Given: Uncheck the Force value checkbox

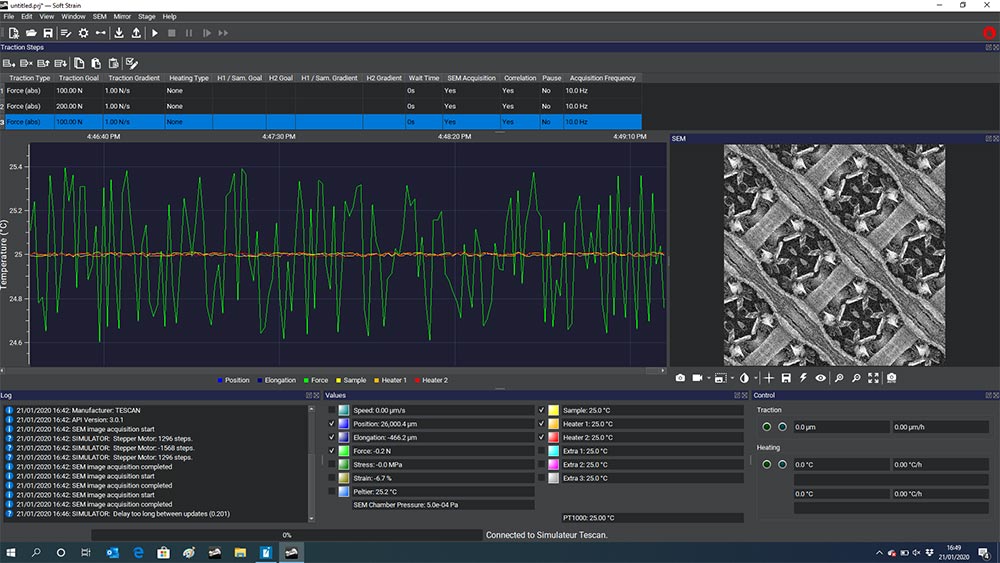Looking at the screenshot, I should 332,451.
